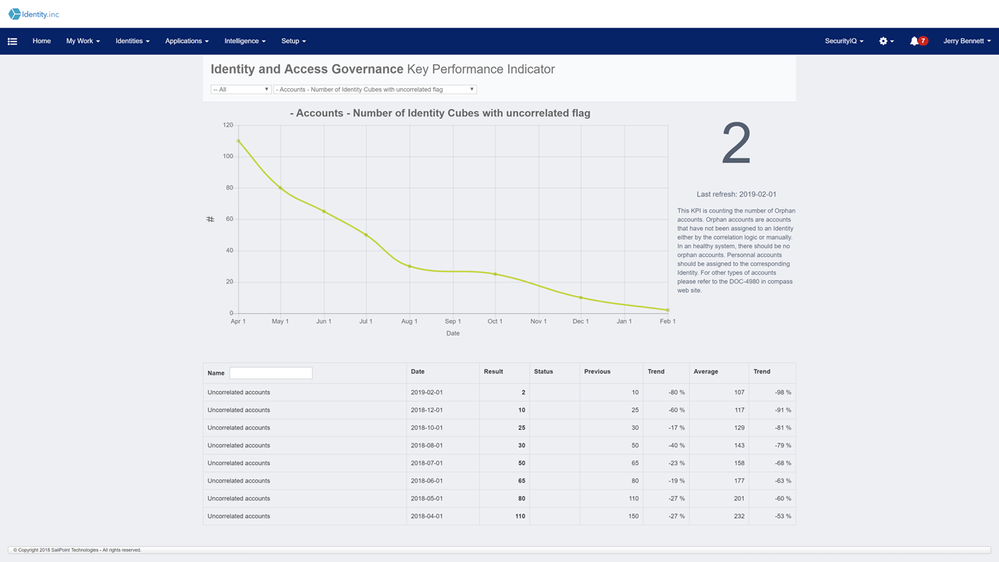The height and width of the screenshot is (562, 999).
Task: Open the '-- All' category dropdown
Action: [x=240, y=89]
